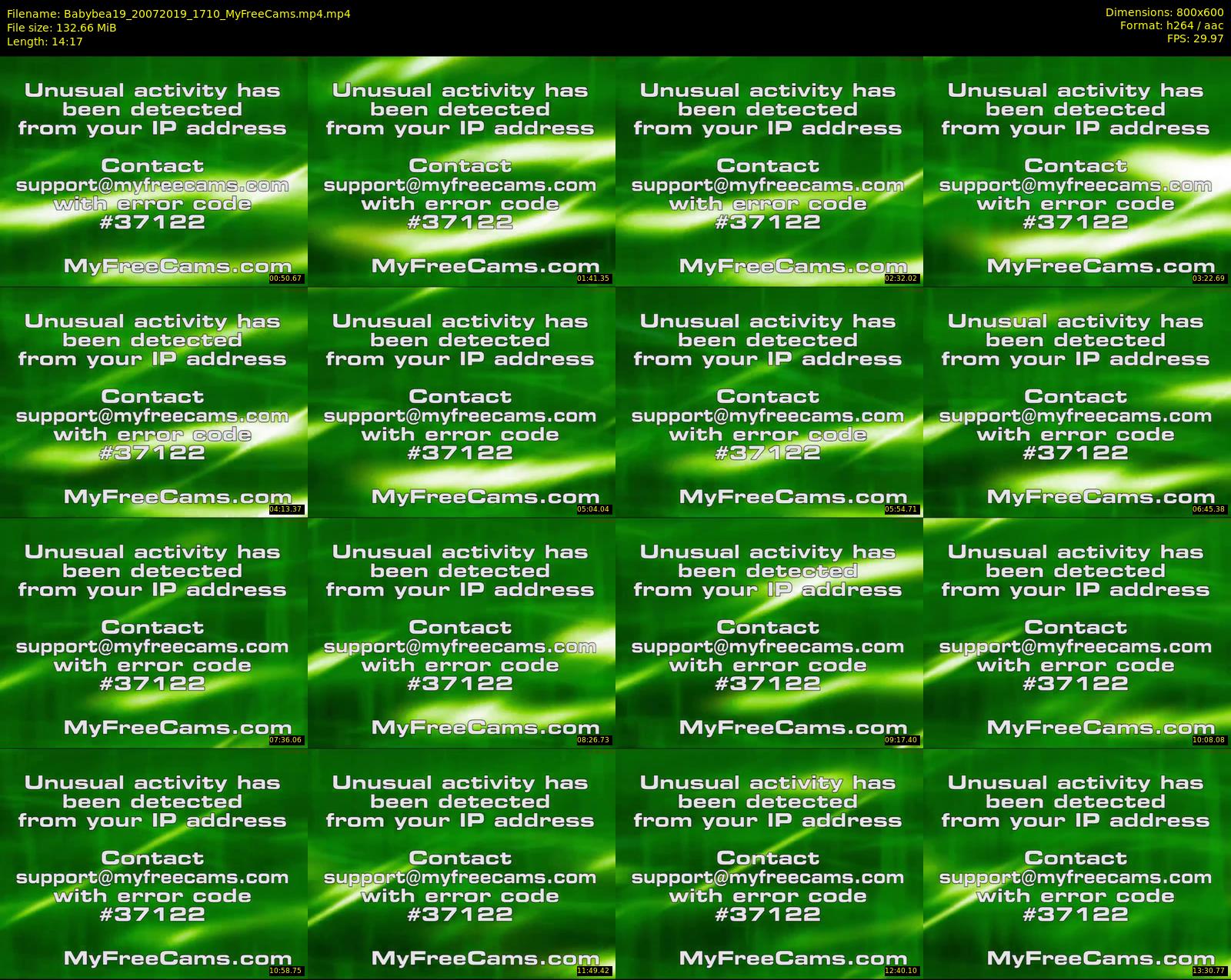Open the frame timestamped 01:41.35
The height and width of the screenshot is (980, 1231).
tap(462, 172)
